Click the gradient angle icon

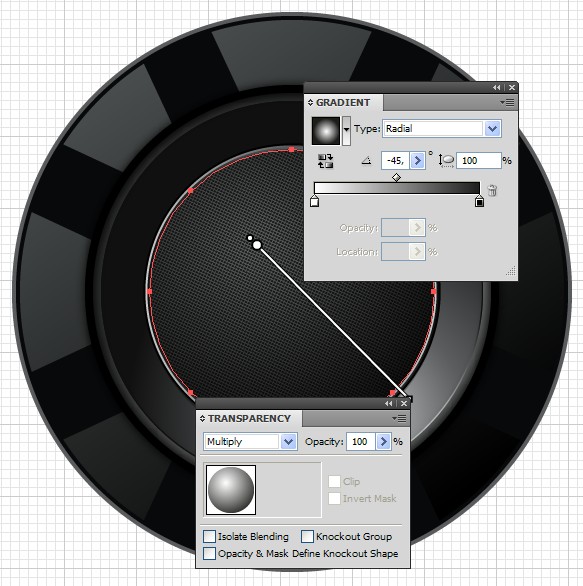pyautogui.click(x=366, y=161)
